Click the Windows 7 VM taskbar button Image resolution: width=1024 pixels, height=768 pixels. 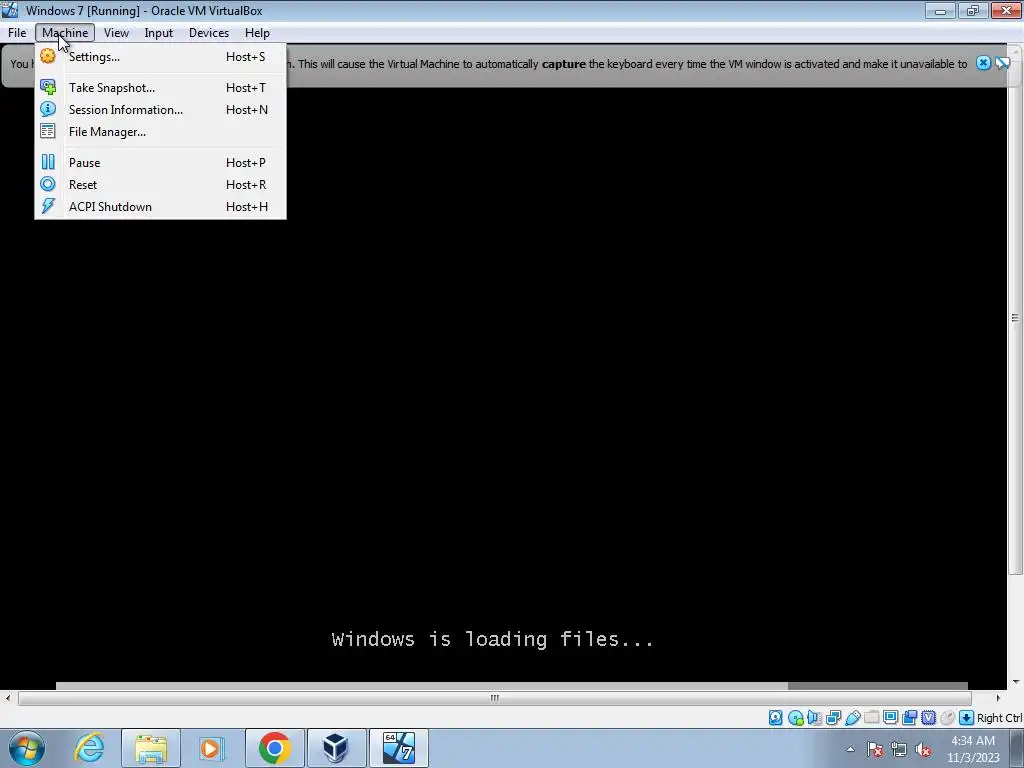(x=399, y=748)
